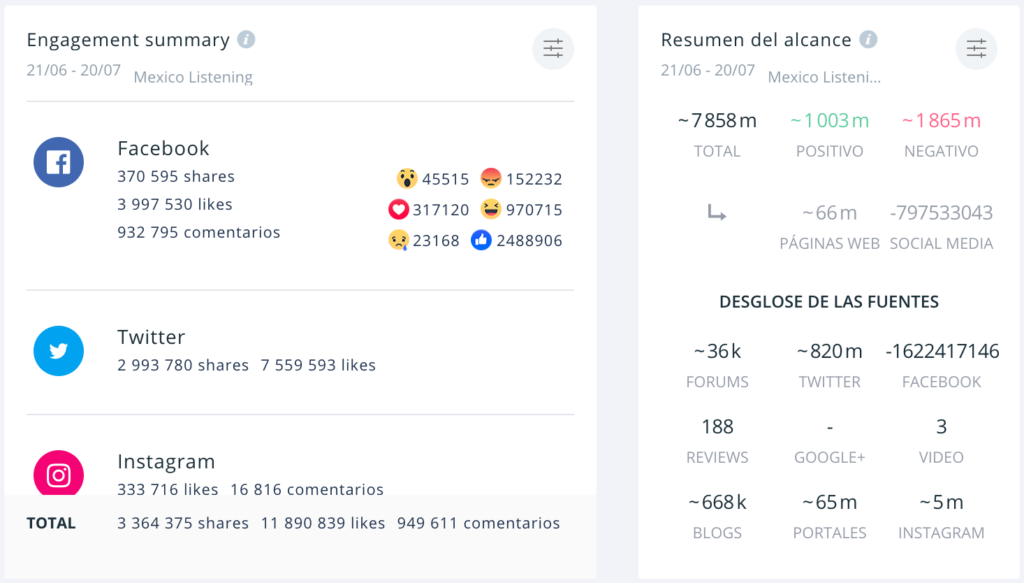The height and width of the screenshot is (583, 1024).
Task: Click the Facebook logo icon
Action: [58, 162]
